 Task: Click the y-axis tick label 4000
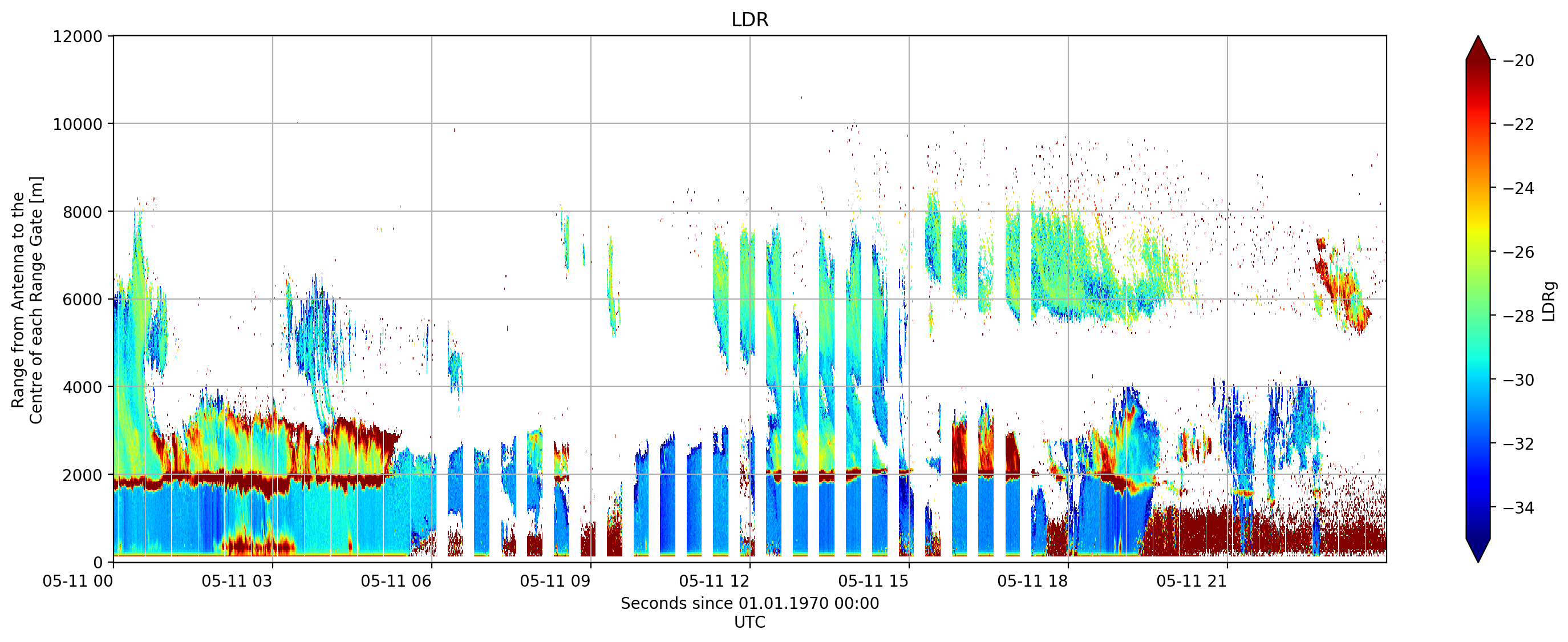coord(82,387)
